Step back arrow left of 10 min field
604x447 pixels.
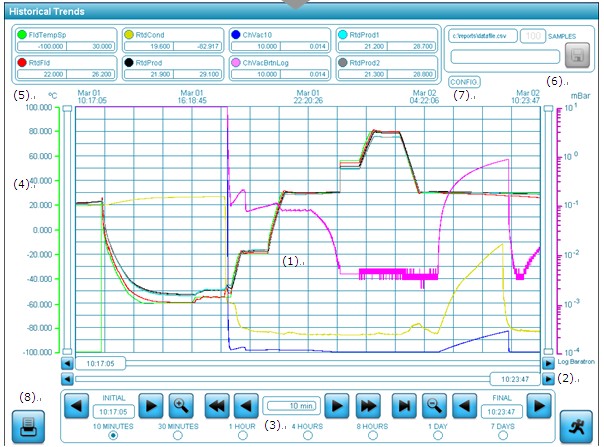pos(247,405)
